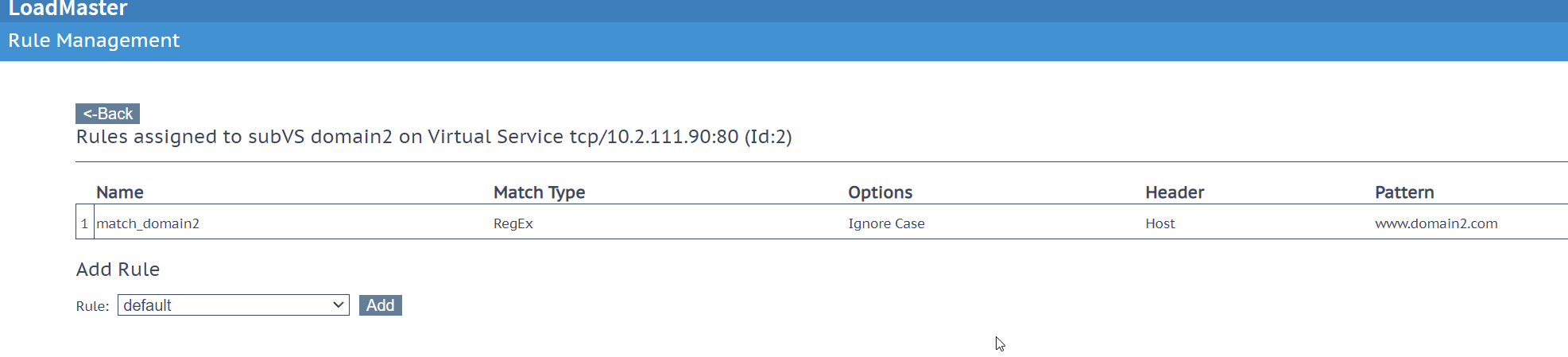Click the Match Type column header
Screen dimensions: 1568x357
(539, 192)
